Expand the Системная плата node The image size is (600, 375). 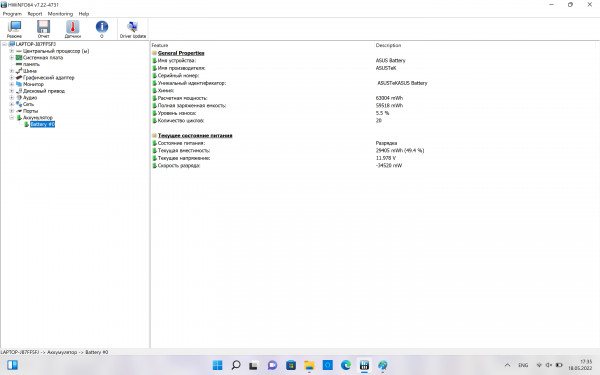coord(11,57)
